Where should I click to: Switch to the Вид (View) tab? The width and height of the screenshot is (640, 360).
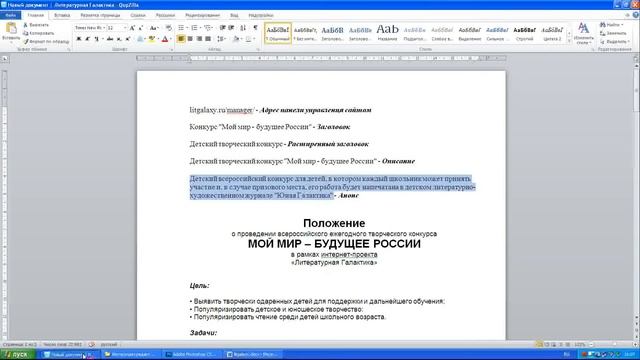234,15
